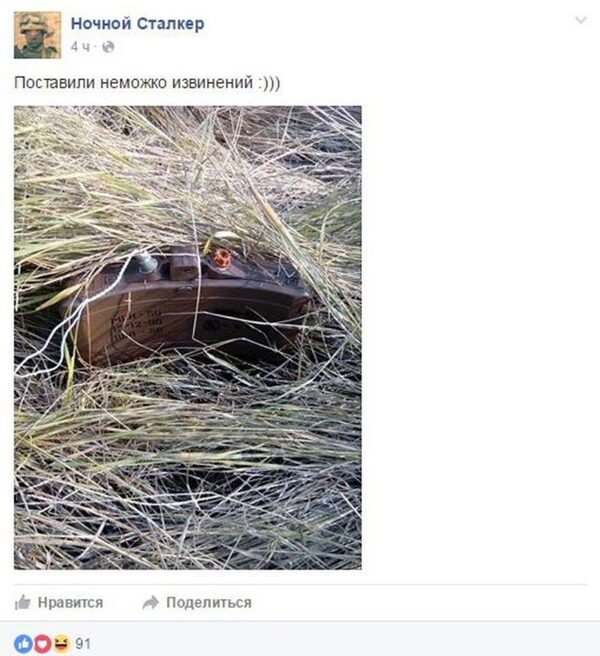Share the post using the Поделиться label

pos(209,602)
